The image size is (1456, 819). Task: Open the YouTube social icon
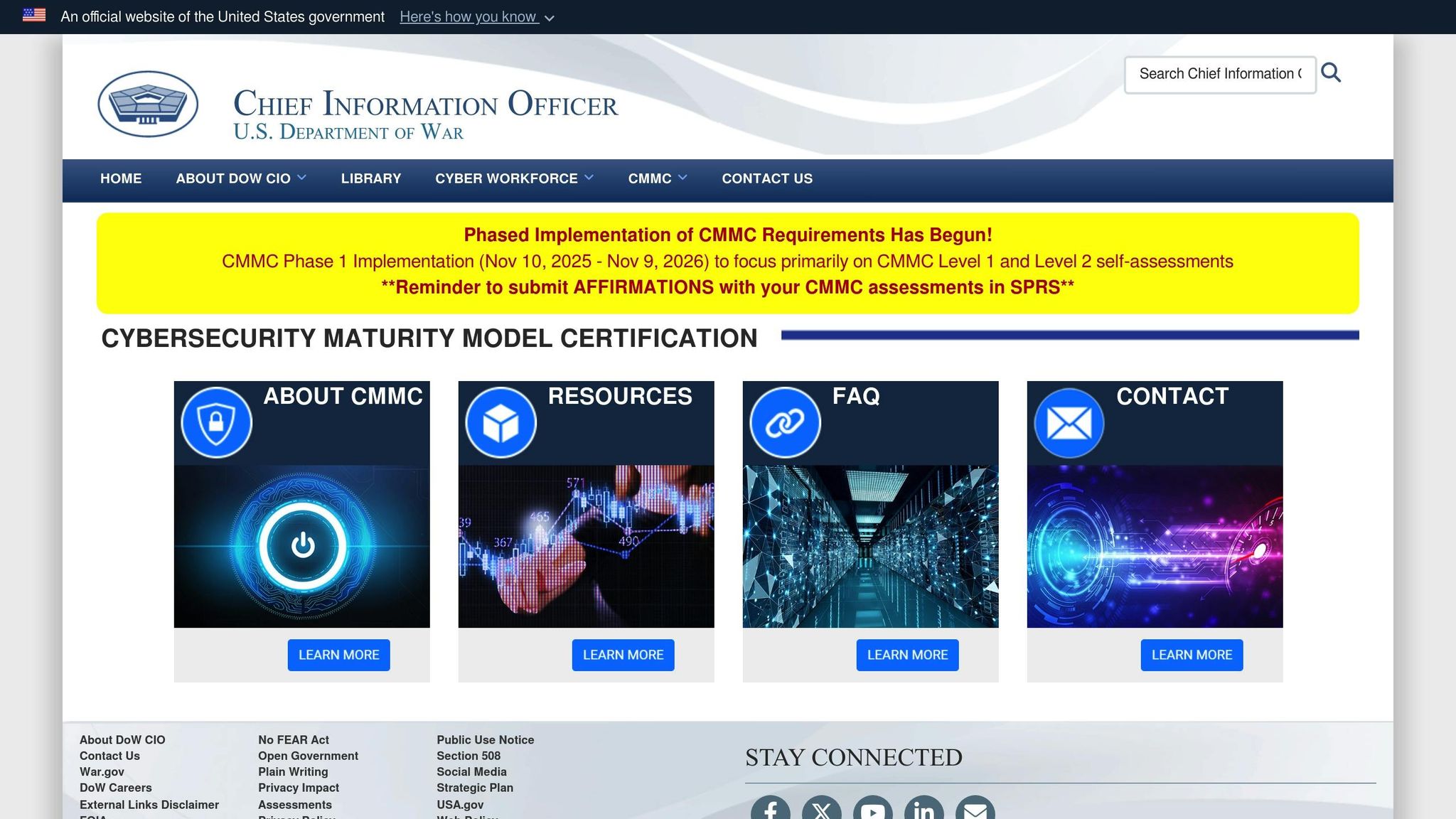[872, 810]
